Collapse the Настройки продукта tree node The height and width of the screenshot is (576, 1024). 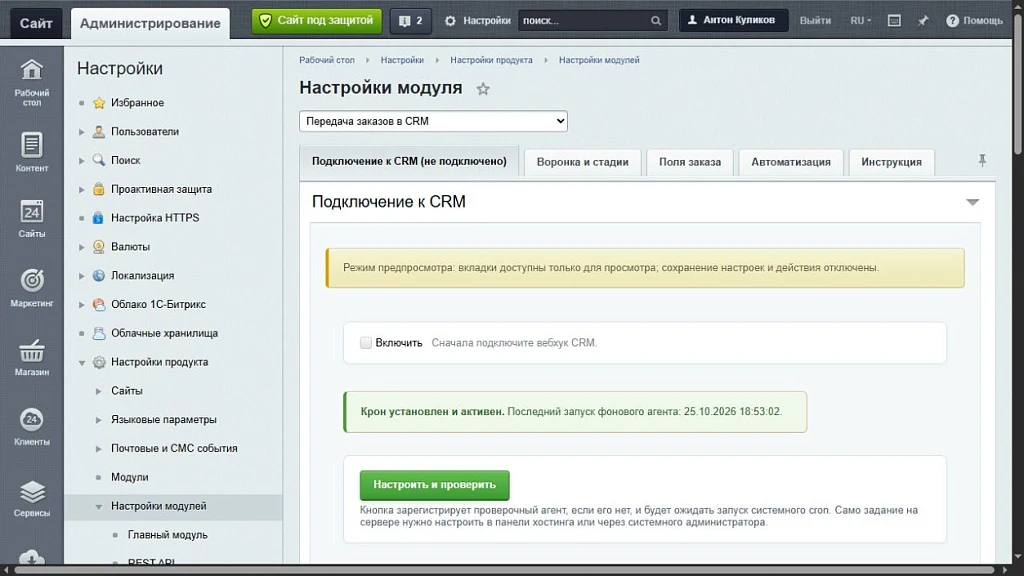point(82,362)
